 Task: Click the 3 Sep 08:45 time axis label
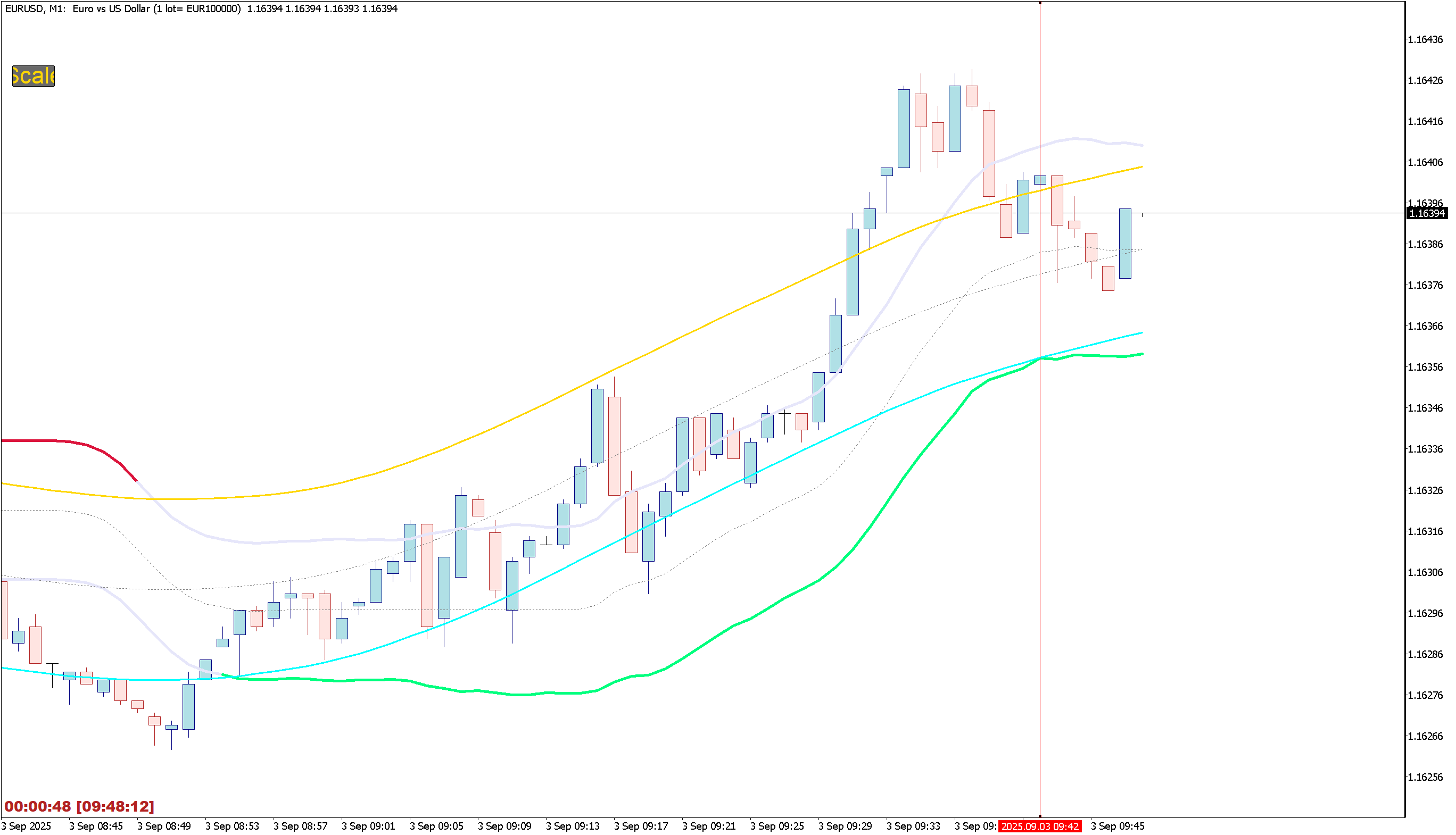pyautogui.click(x=96, y=826)
